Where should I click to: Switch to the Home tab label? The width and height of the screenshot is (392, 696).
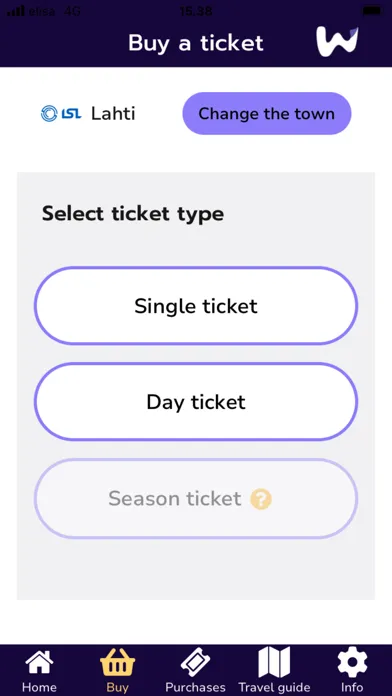coord(39,687)
